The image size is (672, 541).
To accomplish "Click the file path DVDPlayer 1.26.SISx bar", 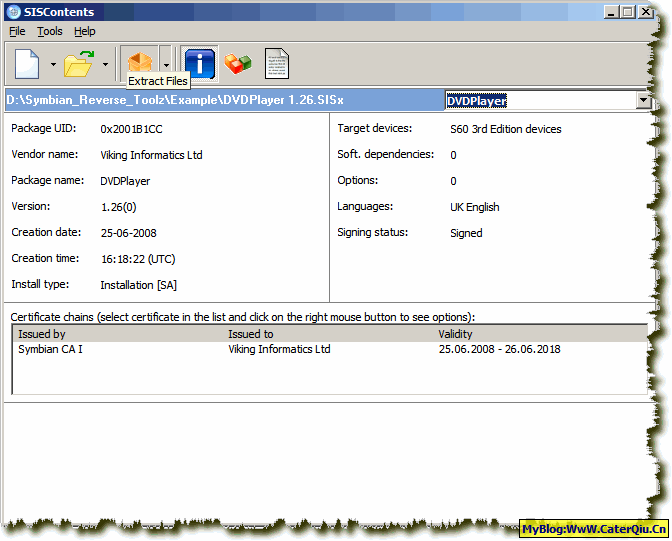I will 225,100.
